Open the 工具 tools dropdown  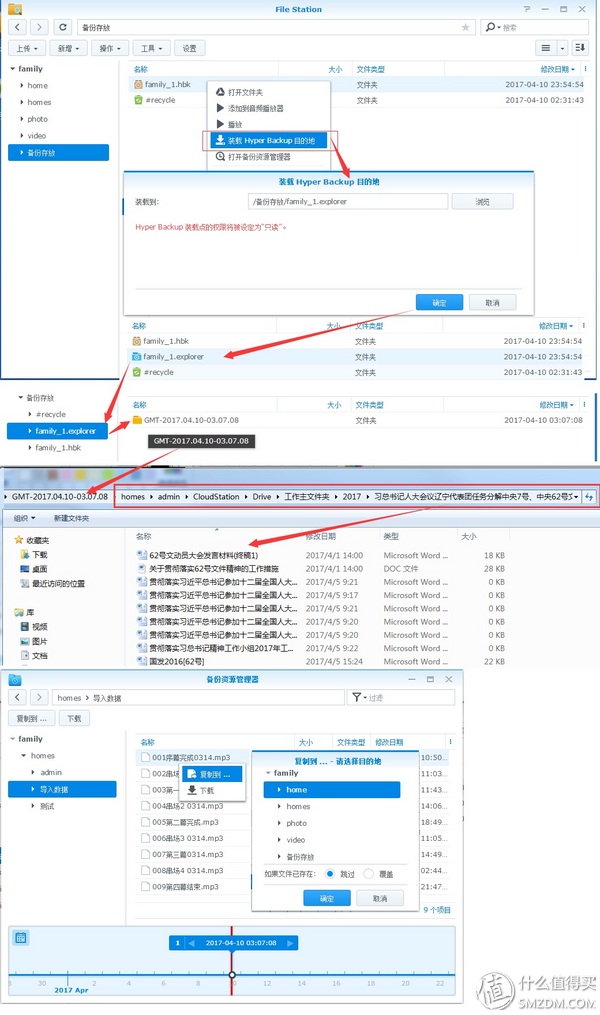pos(152,49)
